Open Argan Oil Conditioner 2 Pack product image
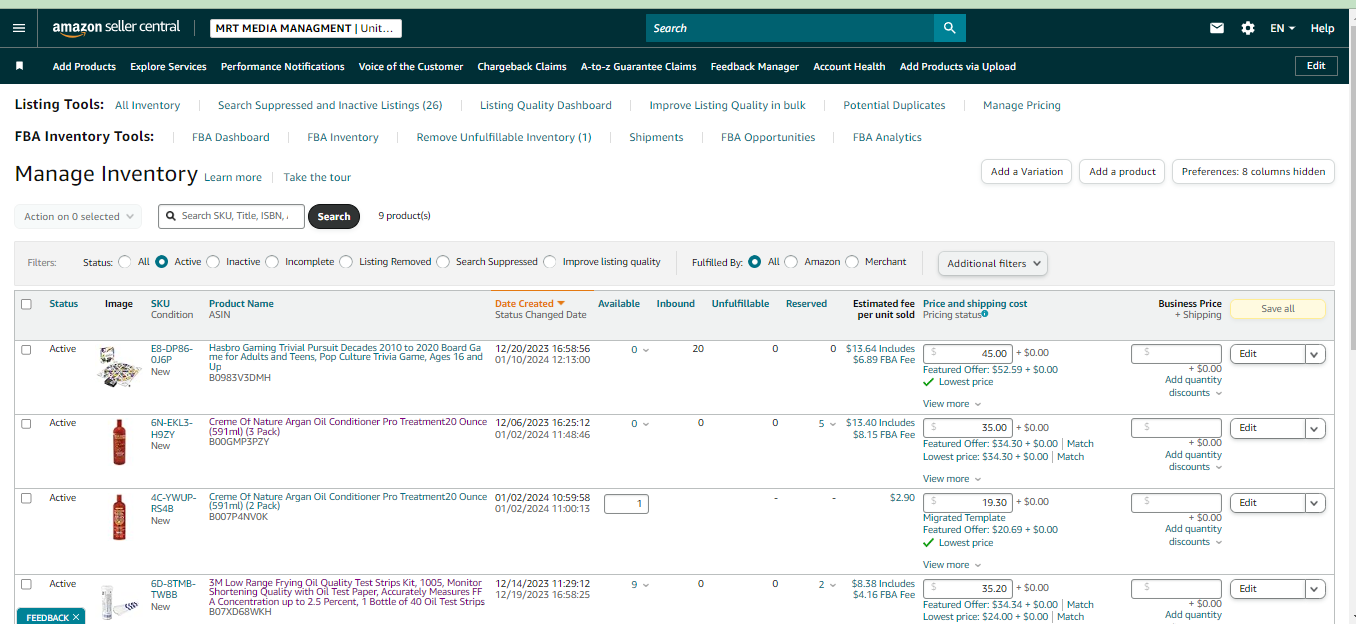Viewport: 1356px width, 624px height. [x=119, y=516]
